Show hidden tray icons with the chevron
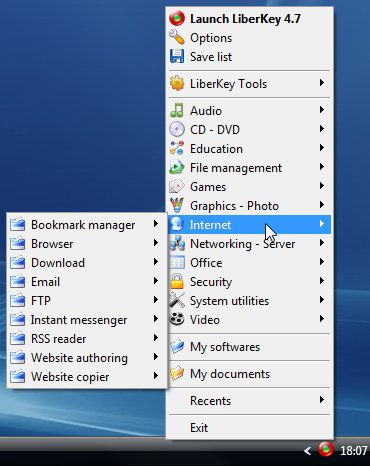Image resolution: width=370 pixels, height=466 pixels. coord(308,451)
